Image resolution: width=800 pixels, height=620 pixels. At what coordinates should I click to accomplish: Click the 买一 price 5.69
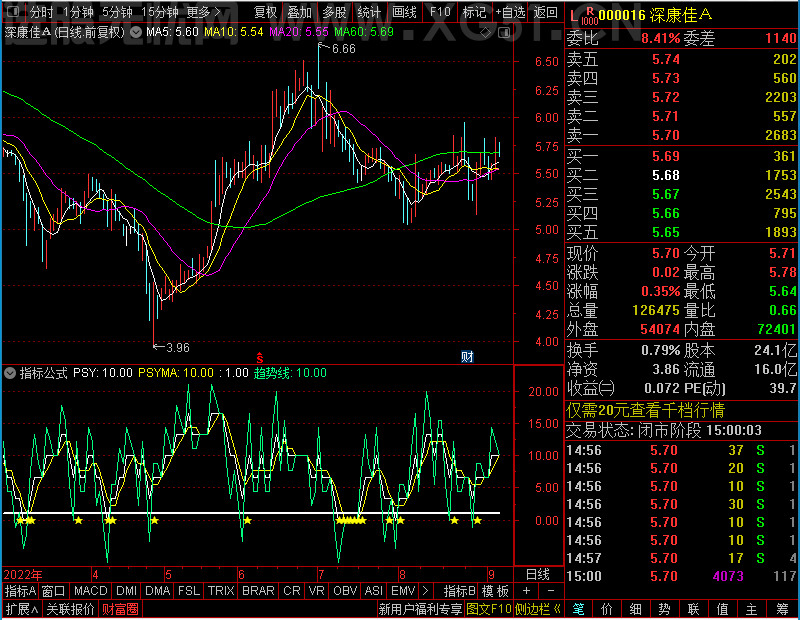click(666, 156)
